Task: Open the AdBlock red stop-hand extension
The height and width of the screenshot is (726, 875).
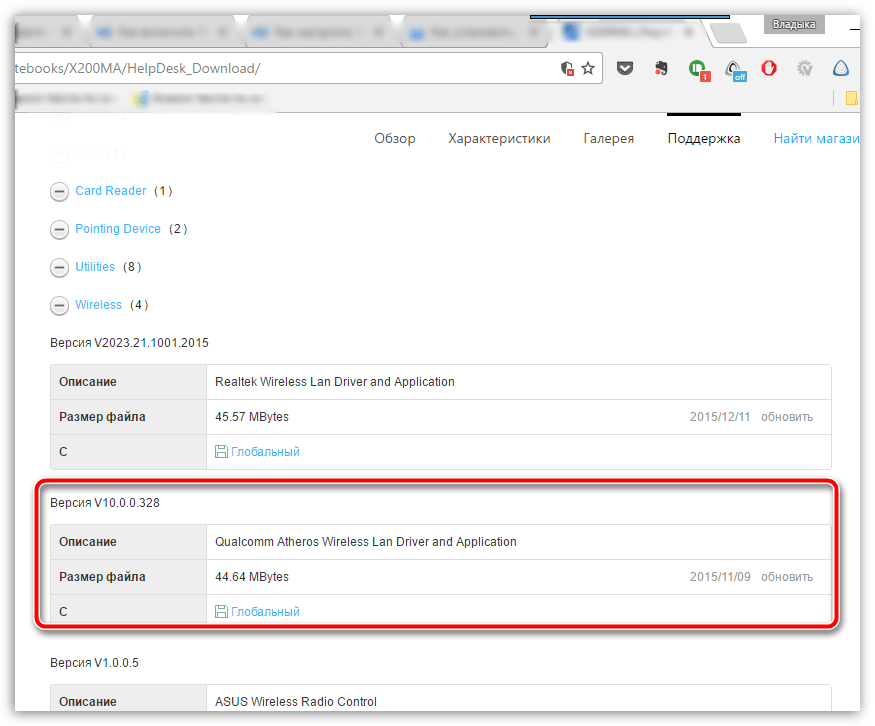Action: (x=769, y=69)
